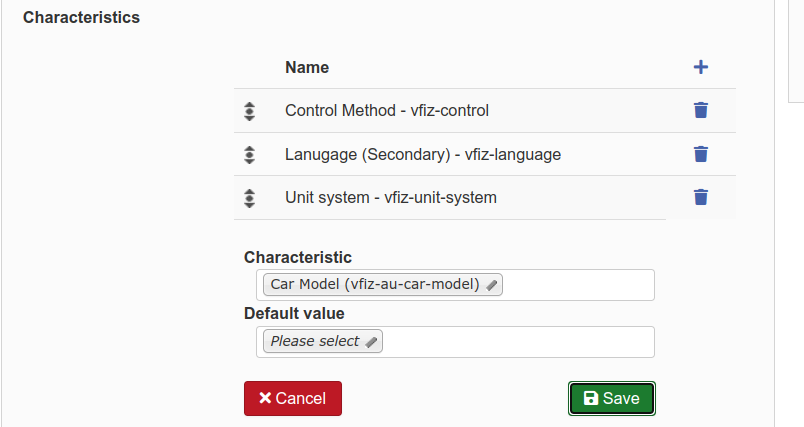Click the Characteristics section heading
Screen dimensions: 804x427
pos(81,18)
